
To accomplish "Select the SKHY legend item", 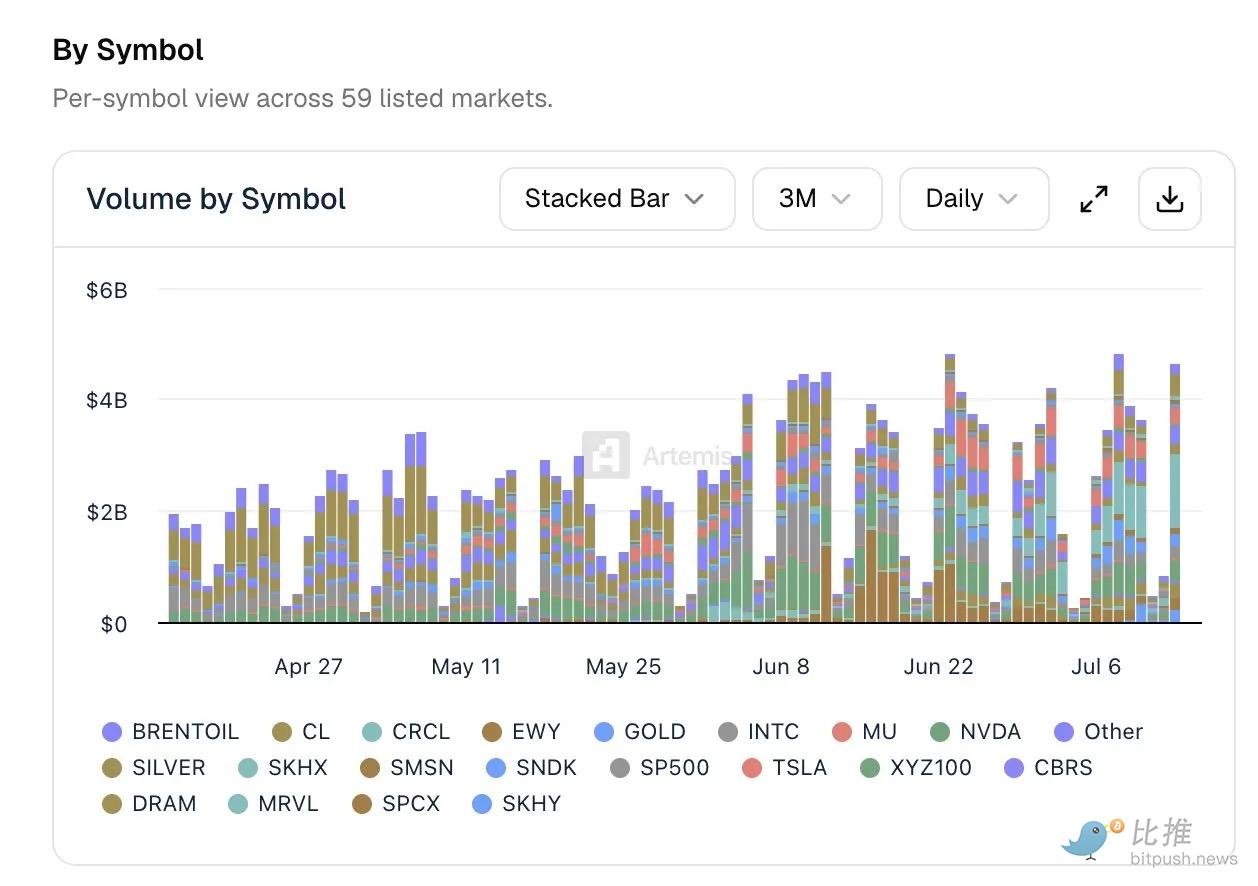I will point(516,804).
